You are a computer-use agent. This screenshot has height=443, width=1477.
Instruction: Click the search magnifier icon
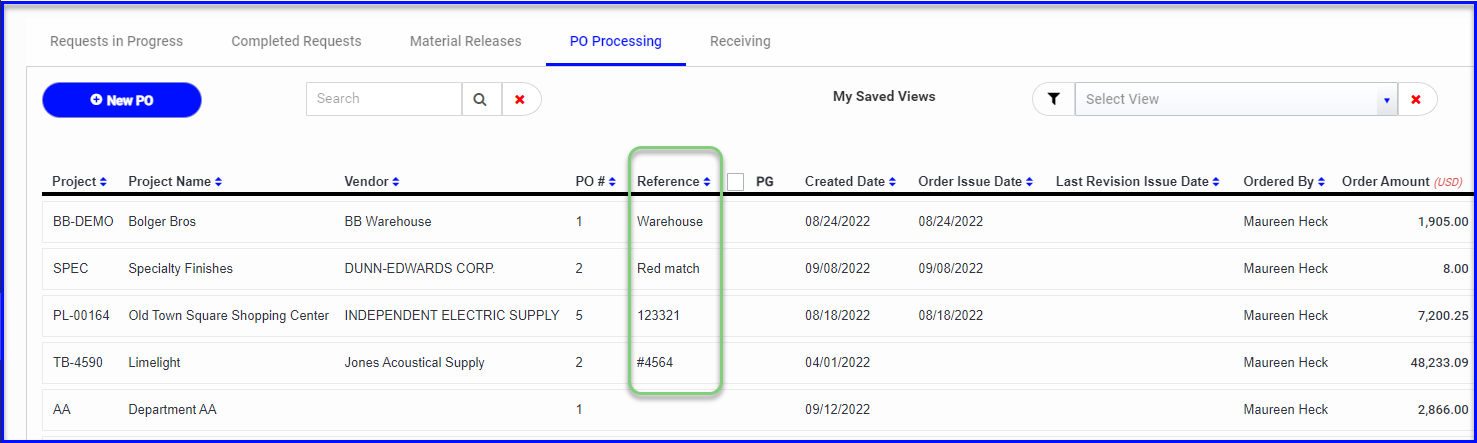(x=480, y=99)
